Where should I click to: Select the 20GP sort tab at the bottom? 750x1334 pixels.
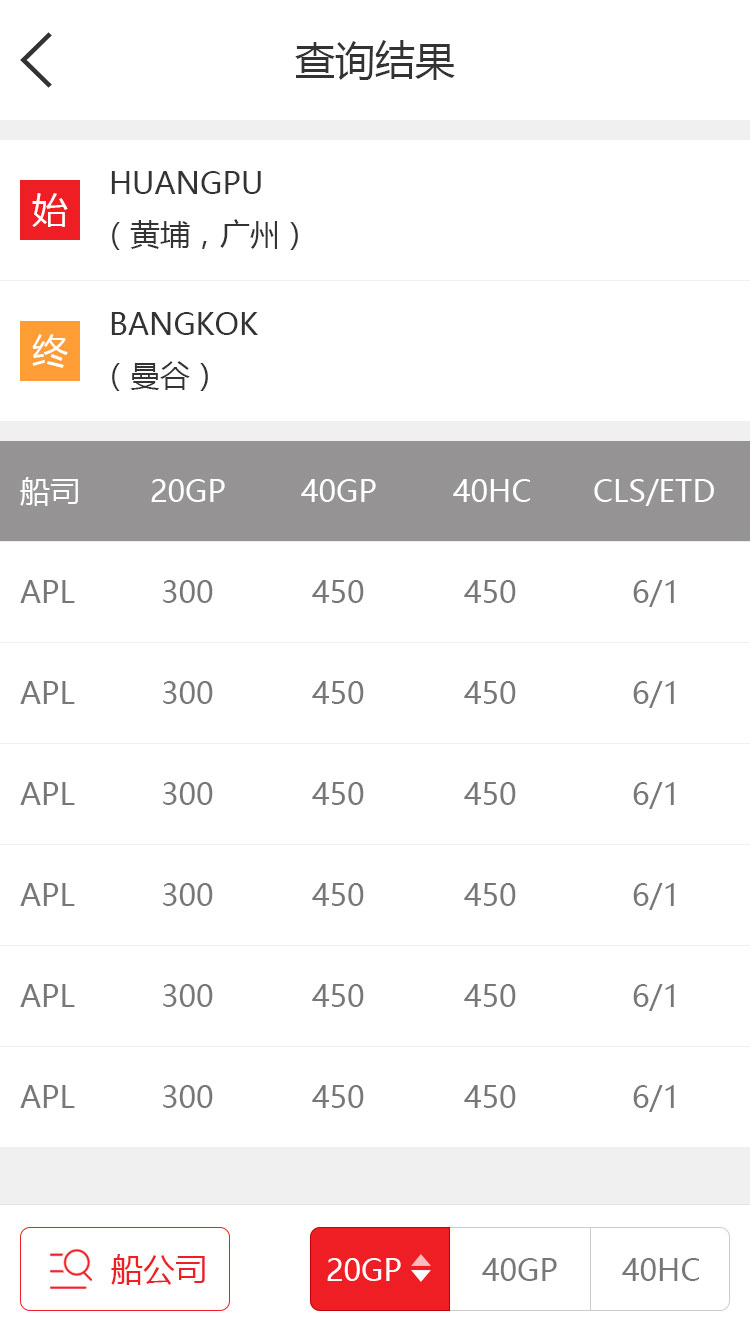pos(380,1269)
